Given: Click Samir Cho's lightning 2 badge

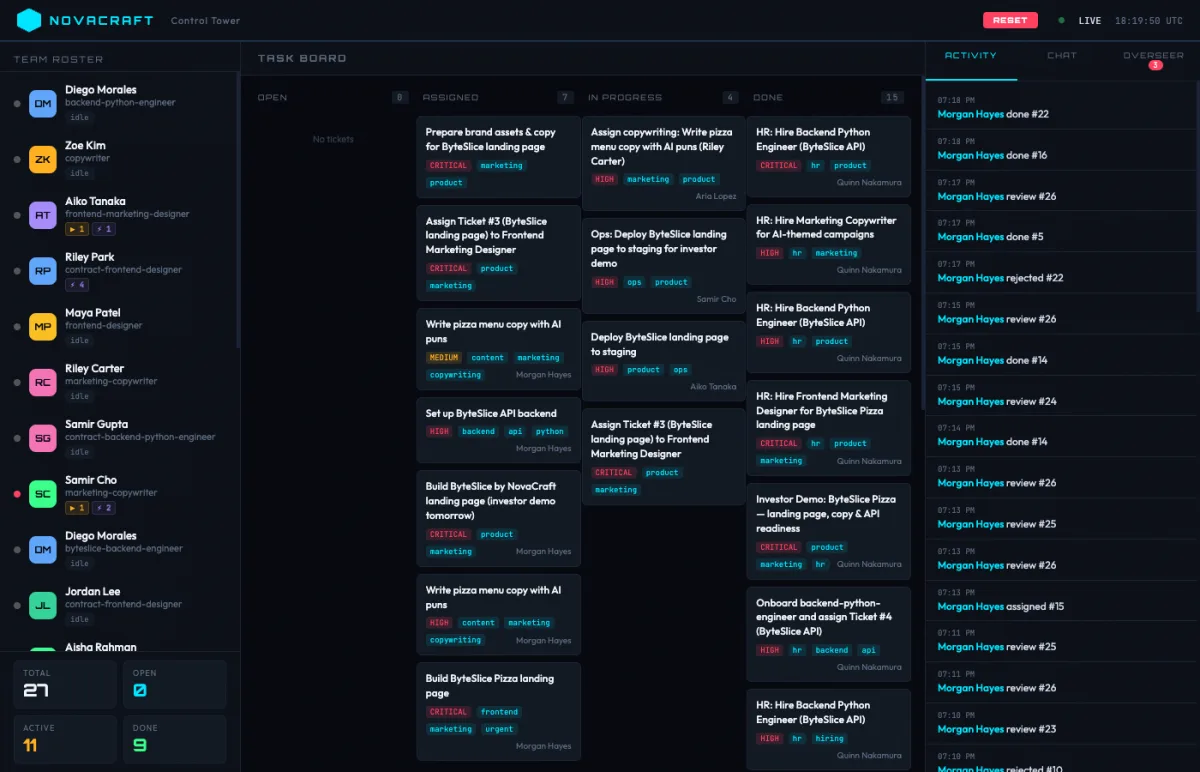Looking at the screenshot, I should (105, 508).
